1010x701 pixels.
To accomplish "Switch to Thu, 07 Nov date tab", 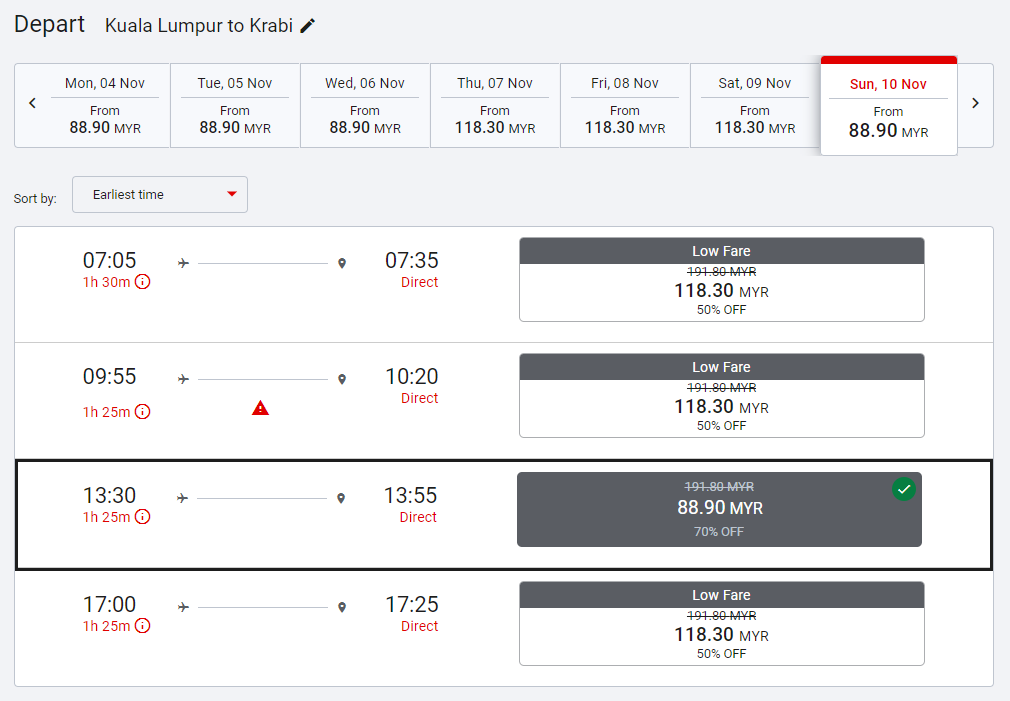I will (x=495, y=106).
